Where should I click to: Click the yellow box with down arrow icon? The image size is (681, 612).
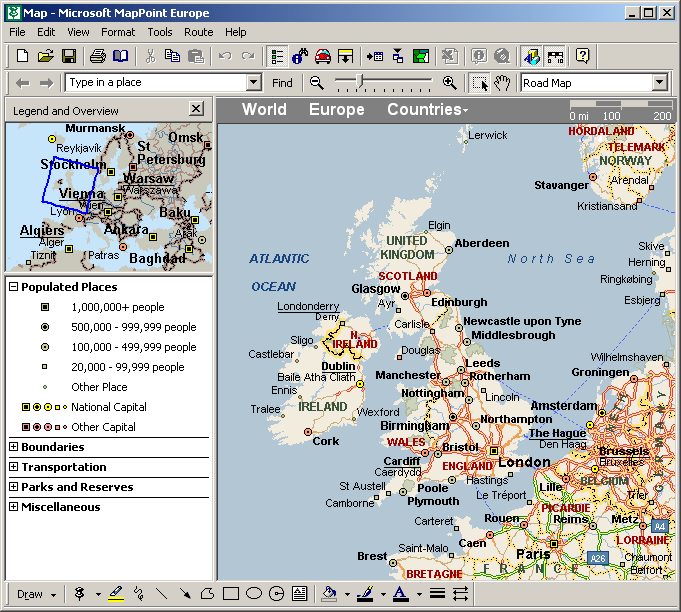point(345,56)
